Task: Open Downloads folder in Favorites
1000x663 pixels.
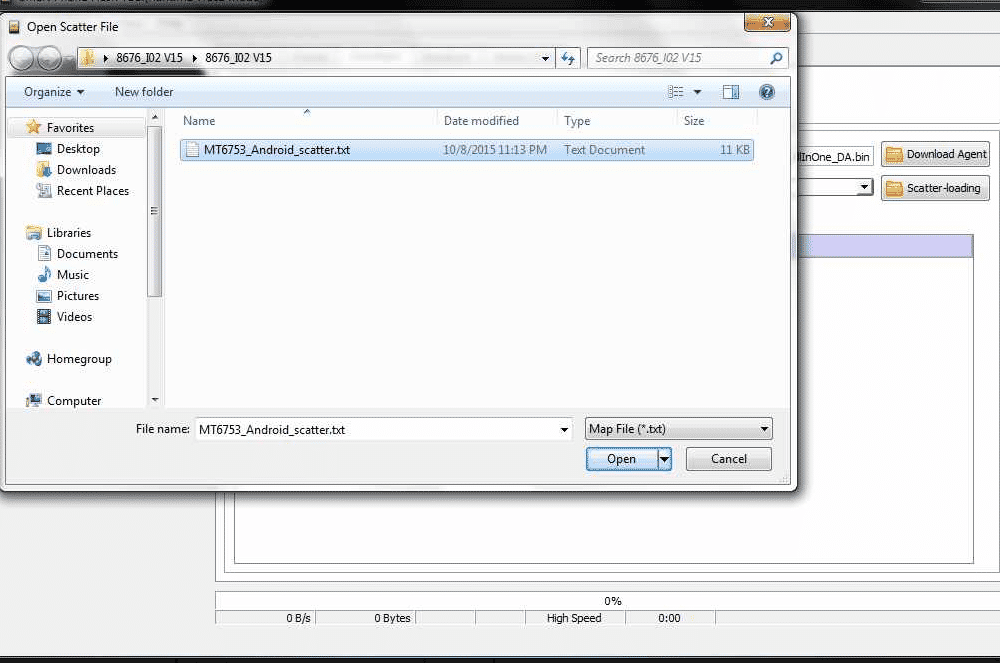Action: tap(86, 170)
